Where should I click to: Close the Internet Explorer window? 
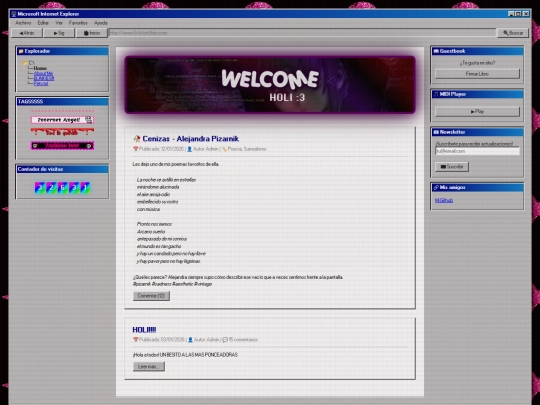[526, 14]
